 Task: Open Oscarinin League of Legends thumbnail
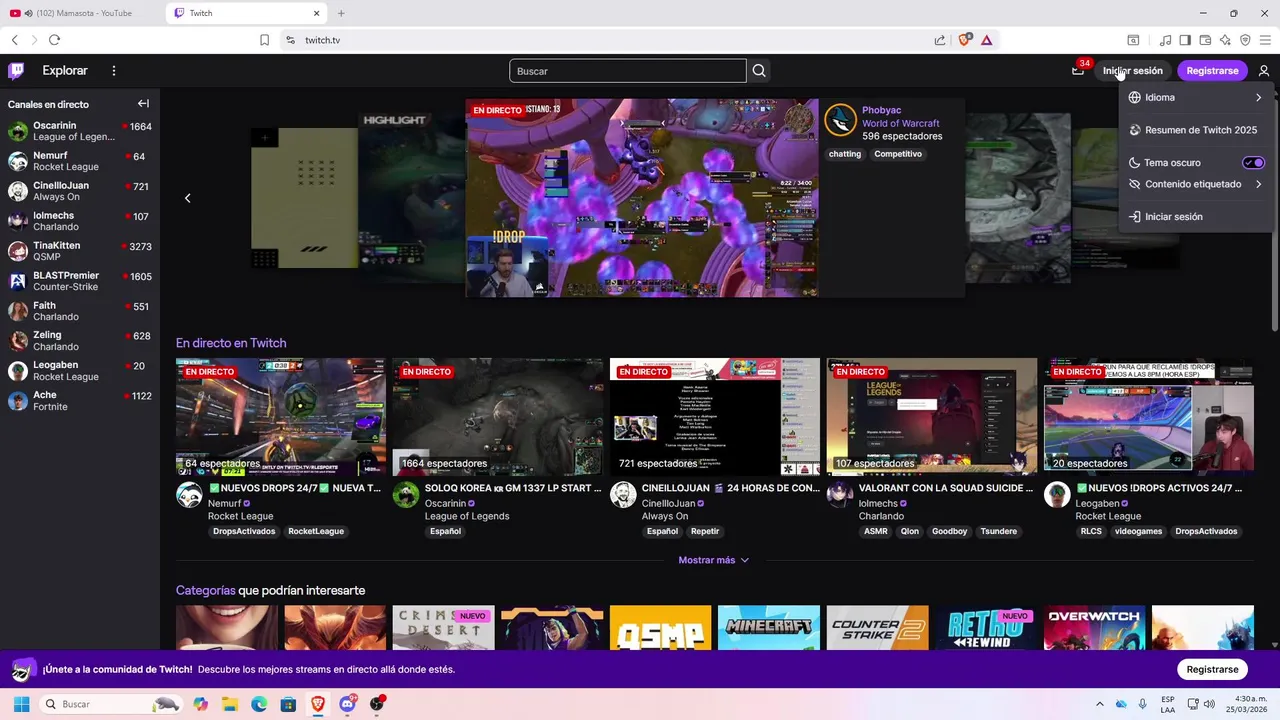pos(498,416)
